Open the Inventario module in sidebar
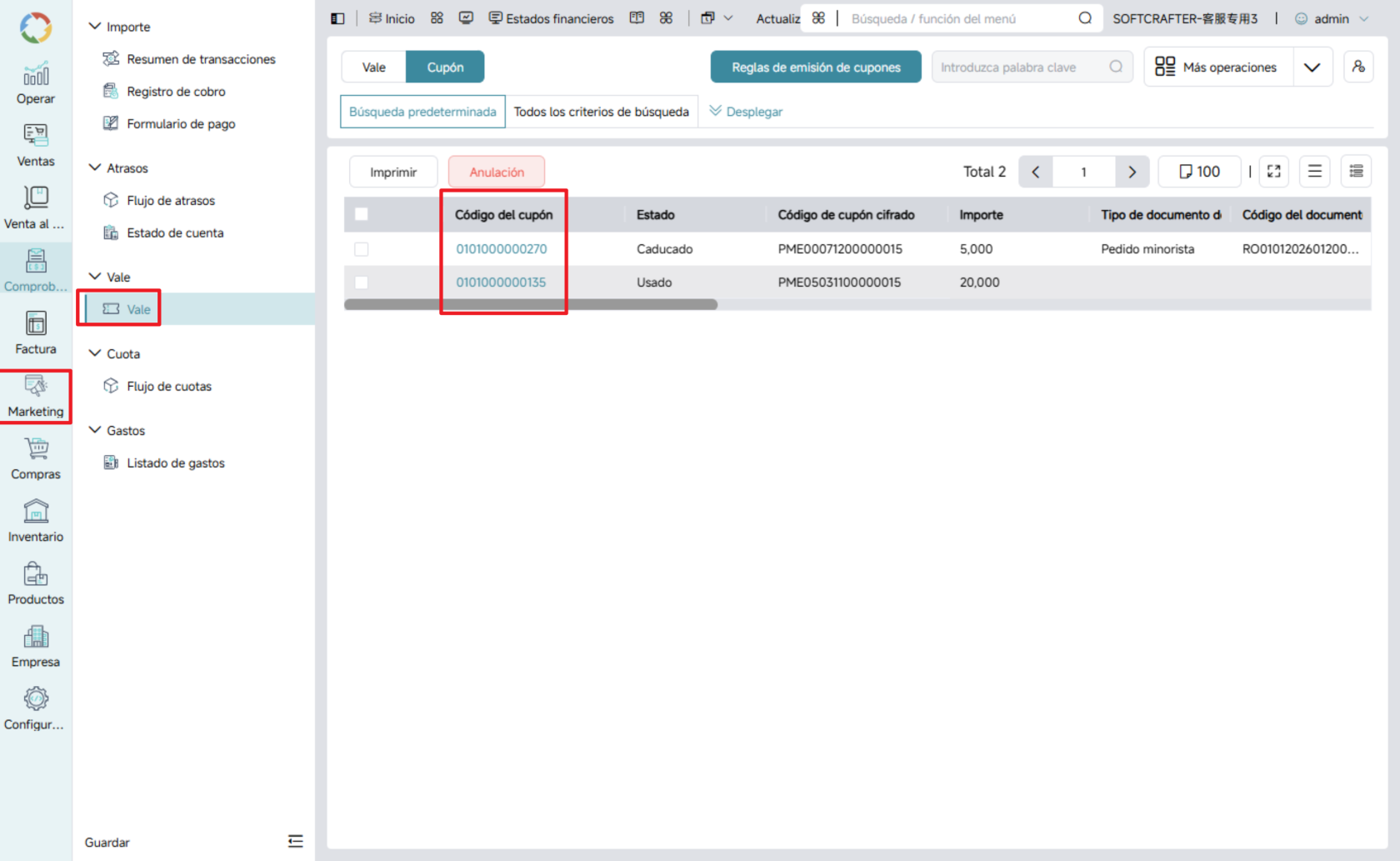 [x=36, y=521]
